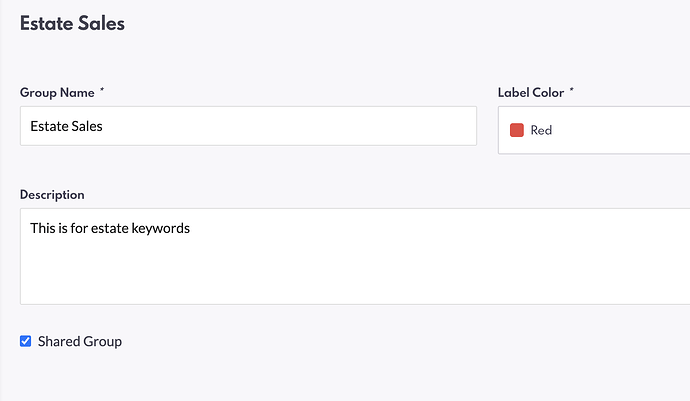Click the asterisk beside Label Color

tap(572, 92)
